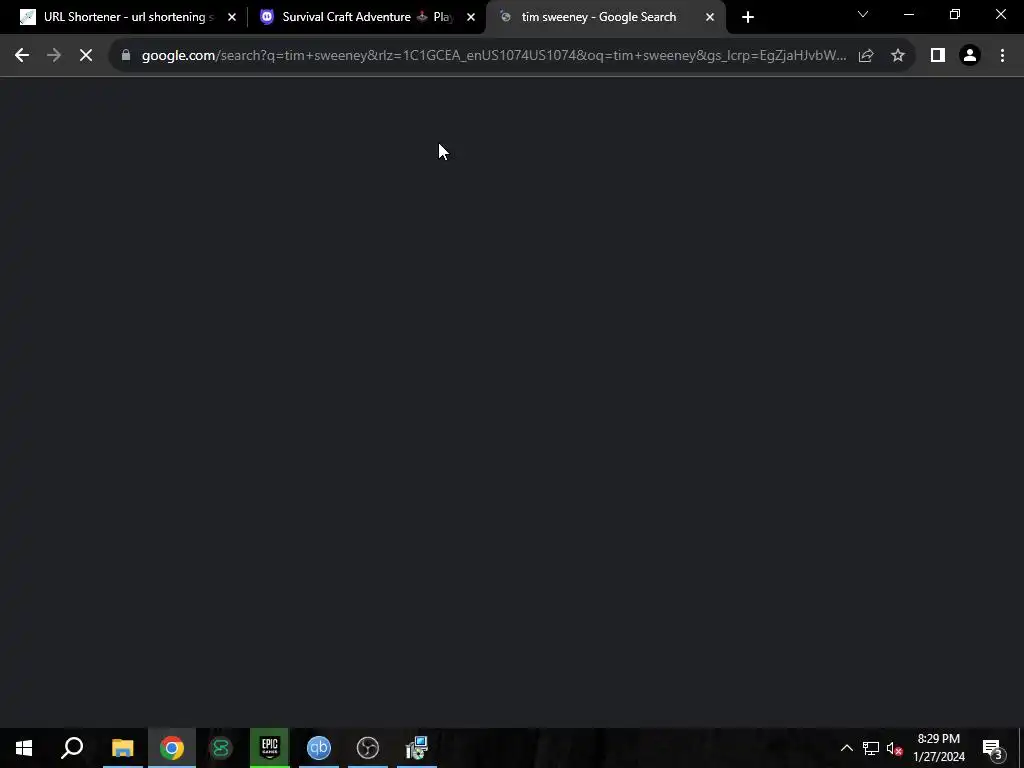
Task: Go back to the previous page
Action: 22,56
